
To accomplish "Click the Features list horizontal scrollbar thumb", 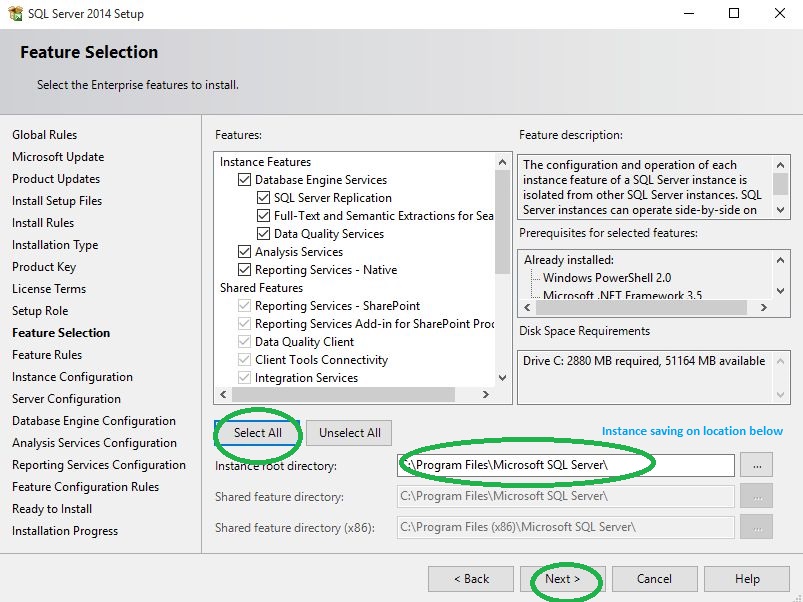I will (x=343, y=394).
